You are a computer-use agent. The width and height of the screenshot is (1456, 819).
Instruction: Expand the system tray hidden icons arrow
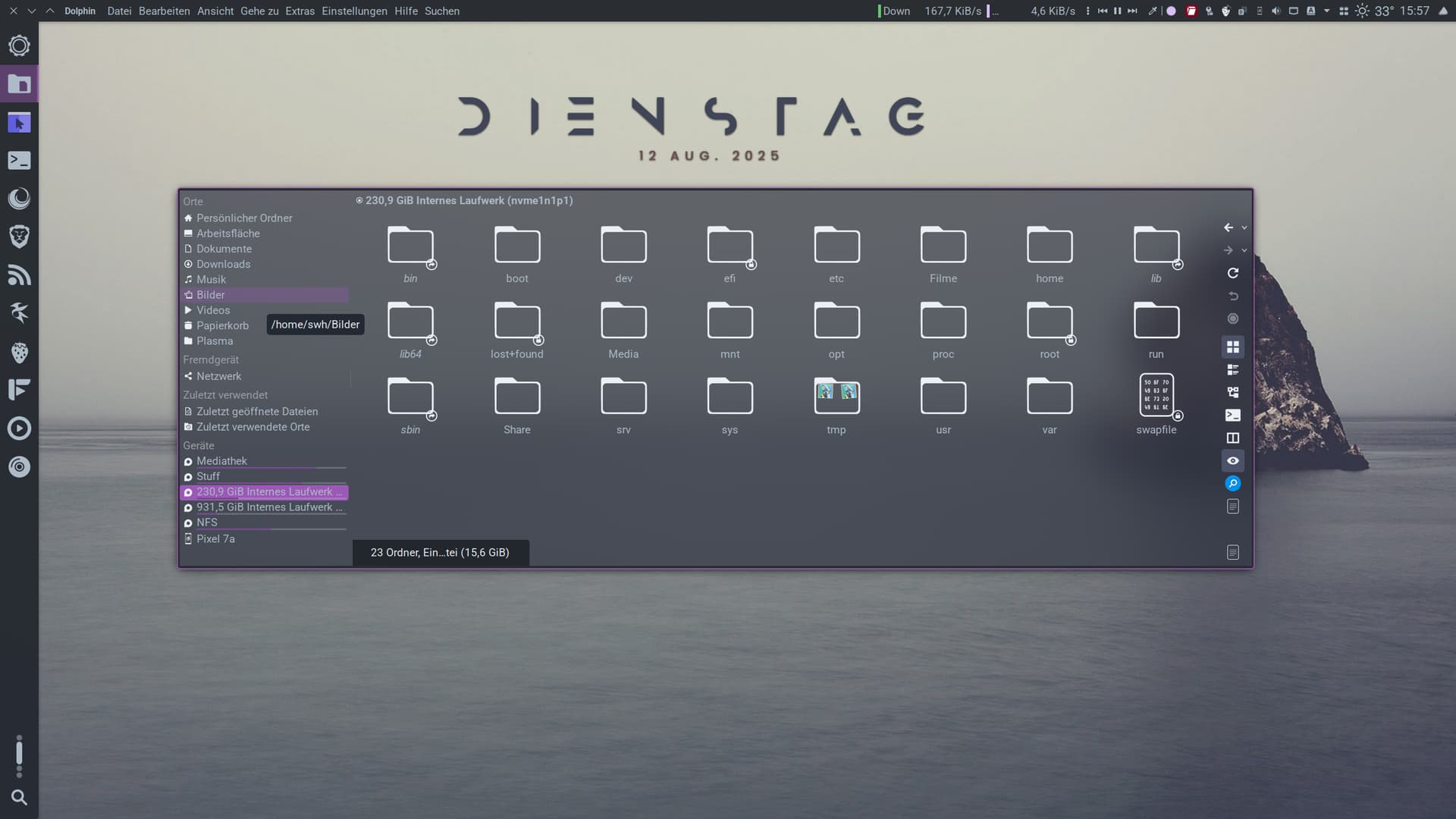point(1326,11)
